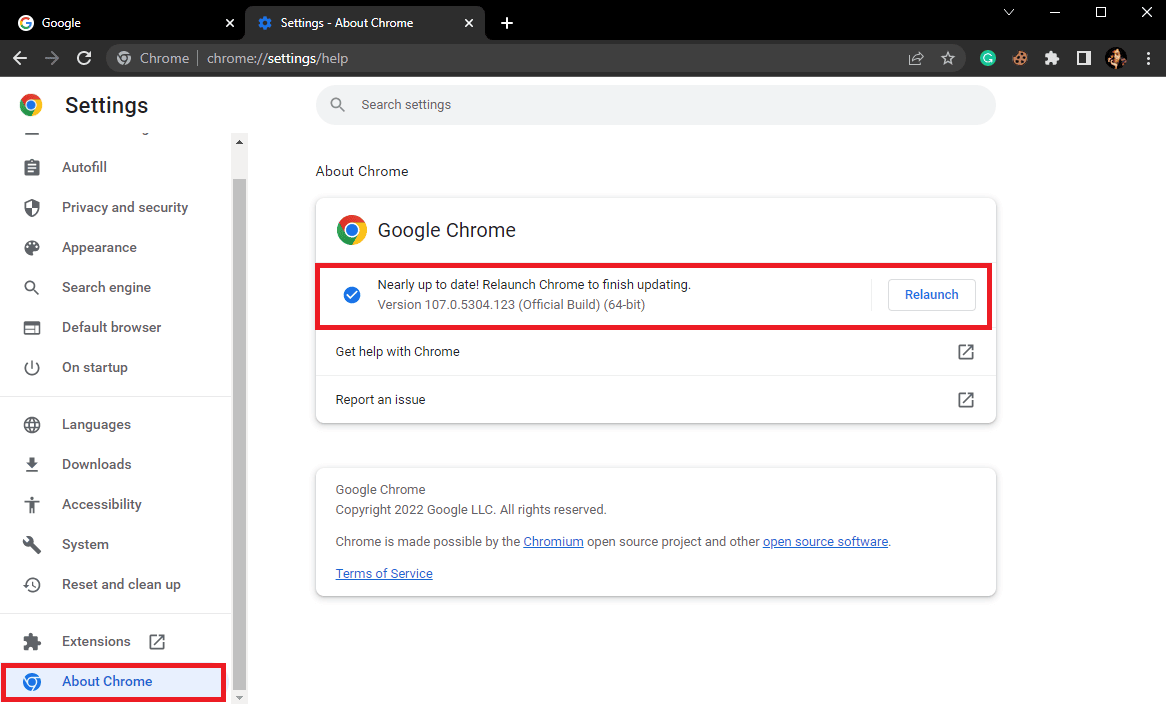Image resolution: width=1166 pixels, height=704 pixels.
Task: Open a new tab
Action: [x=507, y=23]
